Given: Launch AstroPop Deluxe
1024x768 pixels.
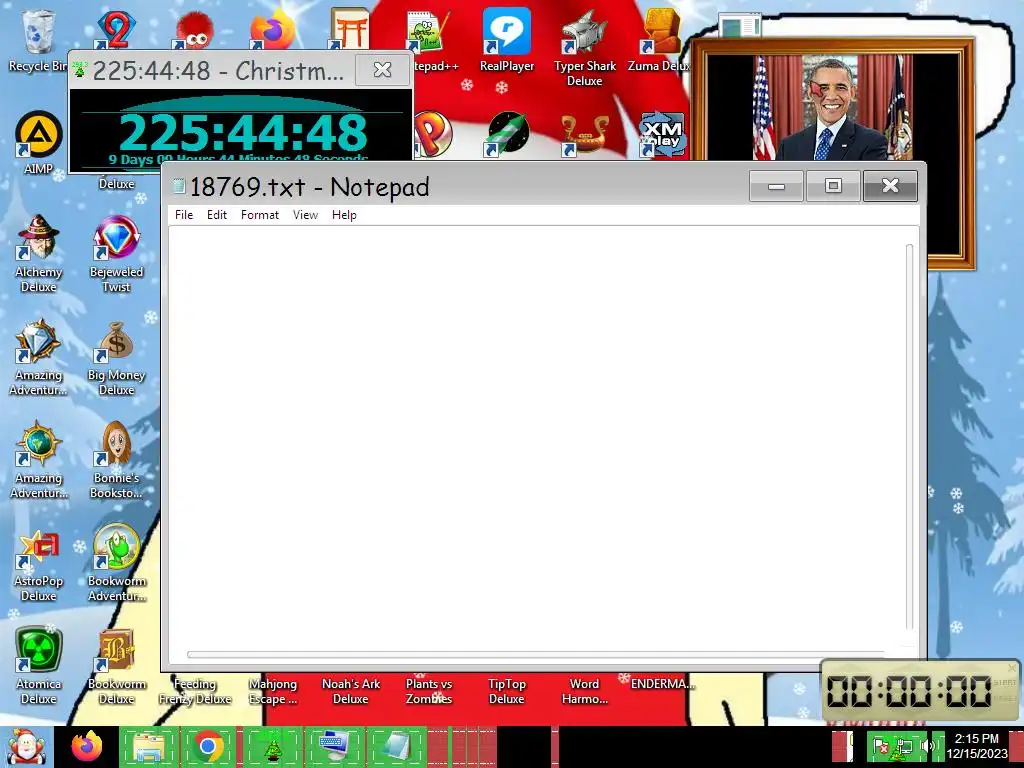Looking at the screenshot, I should click(x=39, y=565).
